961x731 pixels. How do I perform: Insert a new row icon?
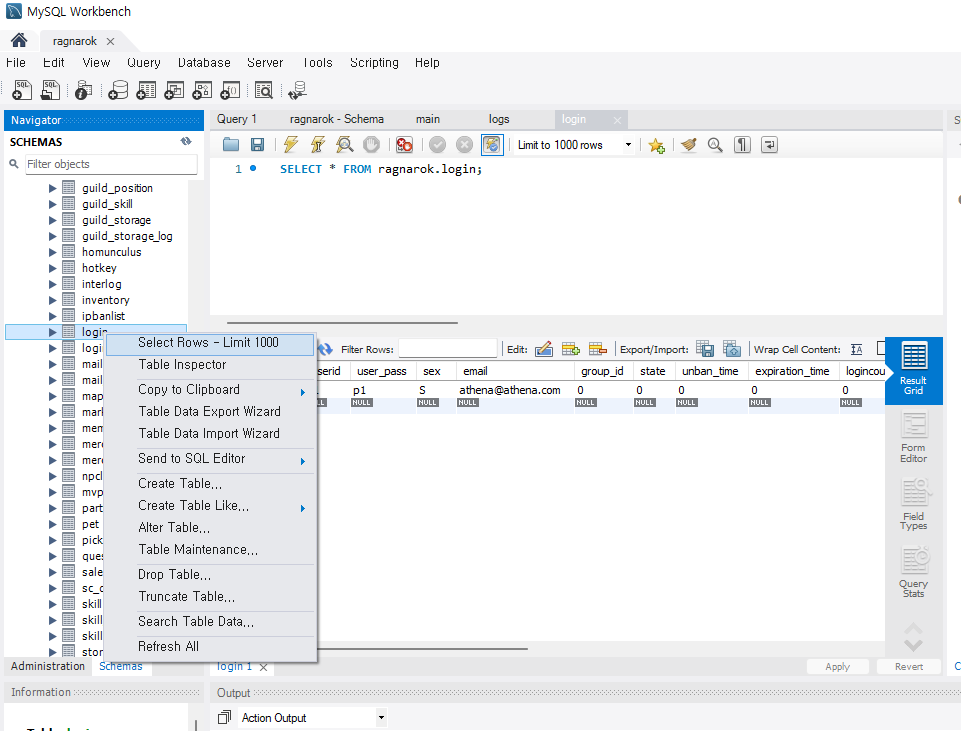tap(571, 349)
